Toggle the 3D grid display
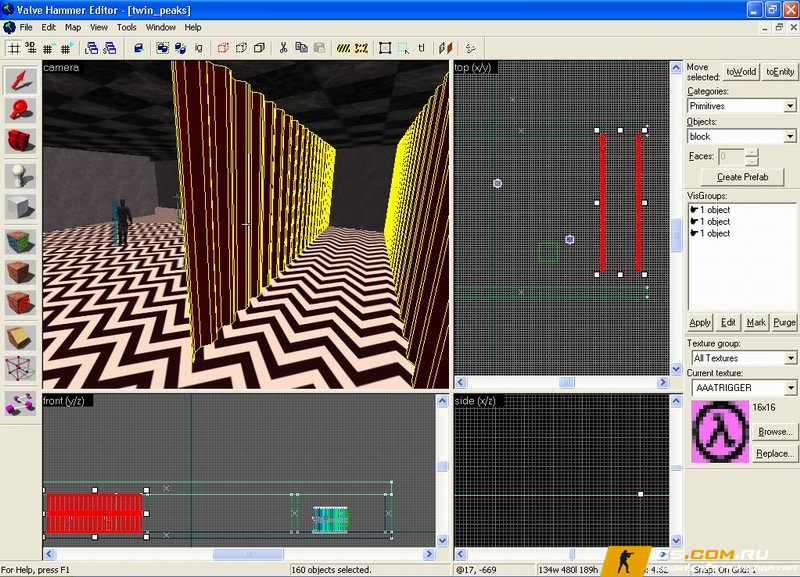The height and width of the screenshot is (577, 800). pos(31,48)
